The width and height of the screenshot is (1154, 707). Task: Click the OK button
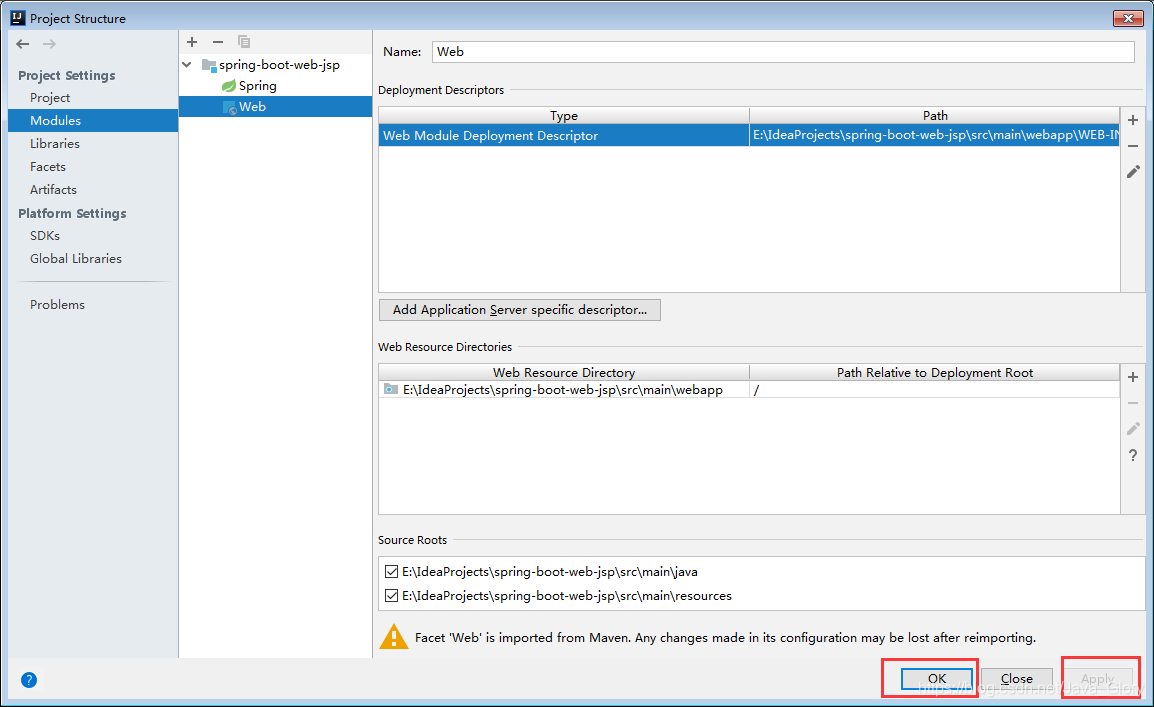point(937,678)
